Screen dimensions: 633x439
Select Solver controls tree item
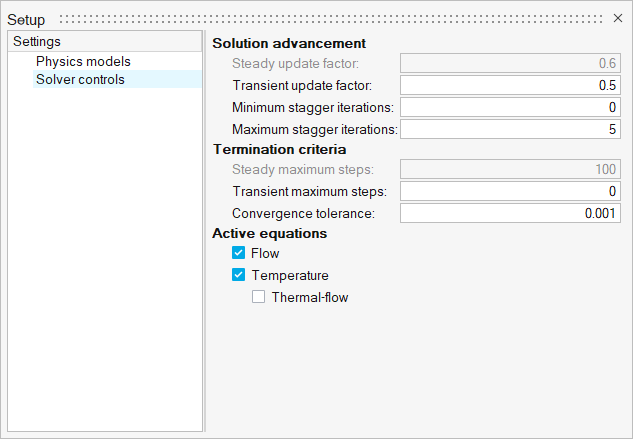tap(80, 79)
